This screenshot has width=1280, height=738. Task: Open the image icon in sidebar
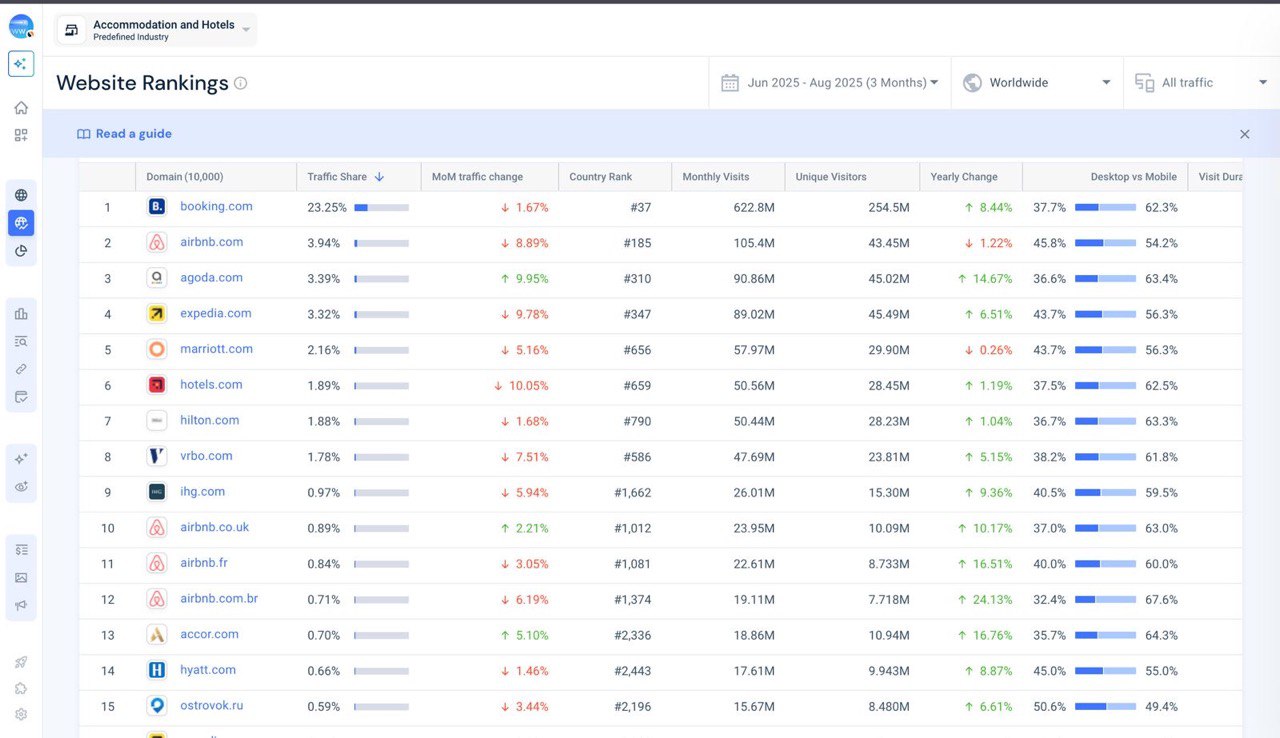click(x=21, y=577)
